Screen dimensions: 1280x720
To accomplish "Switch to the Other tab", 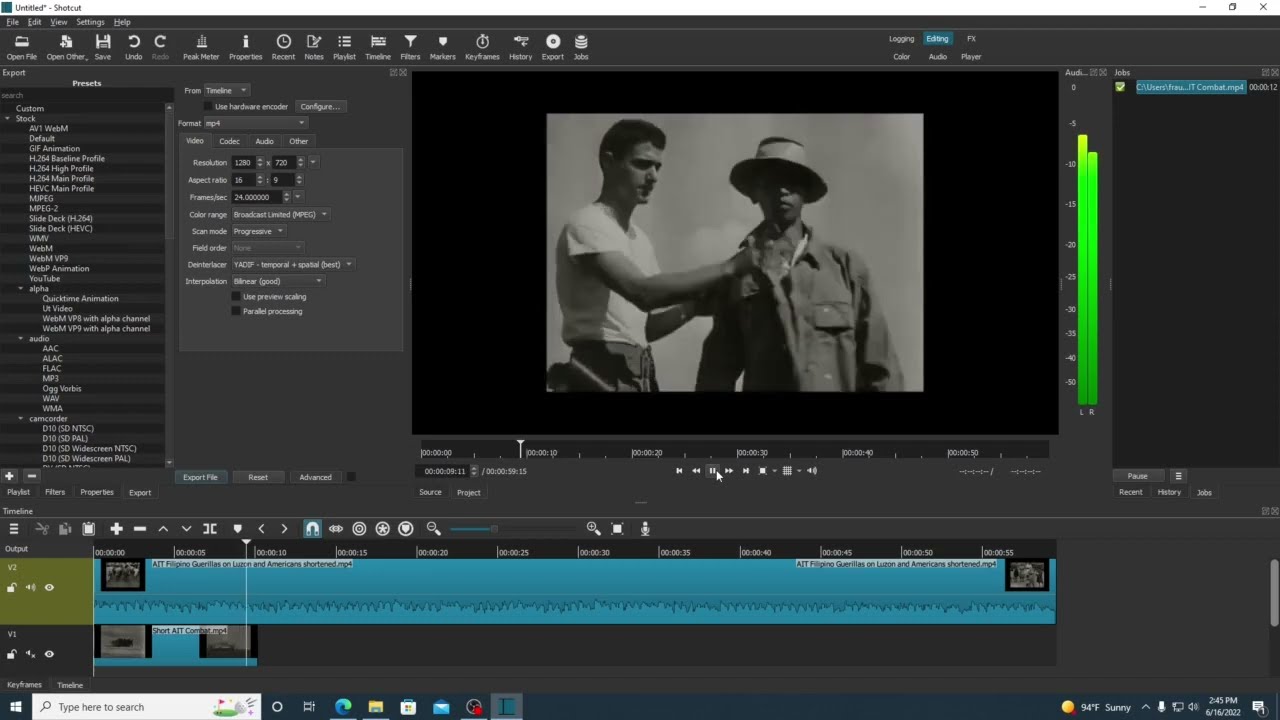I will click(x=298, y=141).
